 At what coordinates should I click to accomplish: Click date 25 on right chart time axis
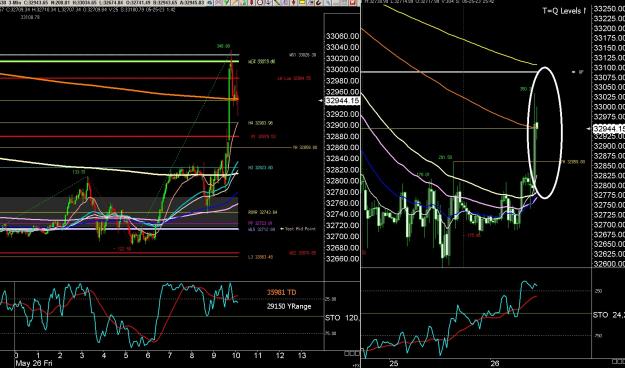(x=394, y=363)
